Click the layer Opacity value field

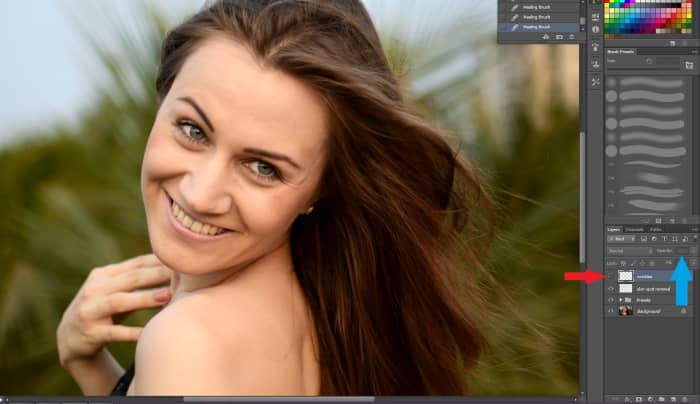[682, 251]
